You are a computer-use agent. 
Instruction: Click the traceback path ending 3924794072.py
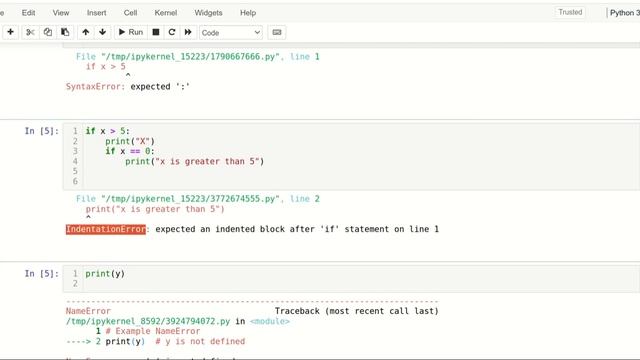[x=148, y=321]
